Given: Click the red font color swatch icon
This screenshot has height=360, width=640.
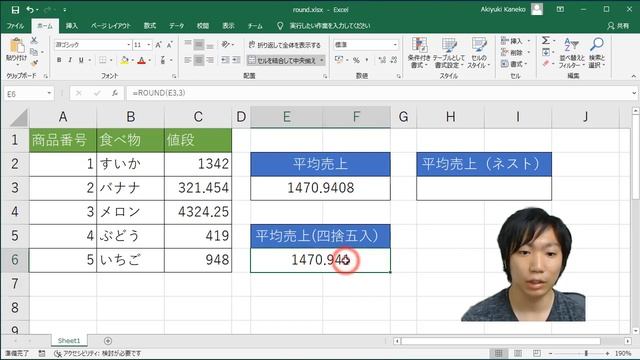Looking at the screenshot, I should click(x=141, y=60).
